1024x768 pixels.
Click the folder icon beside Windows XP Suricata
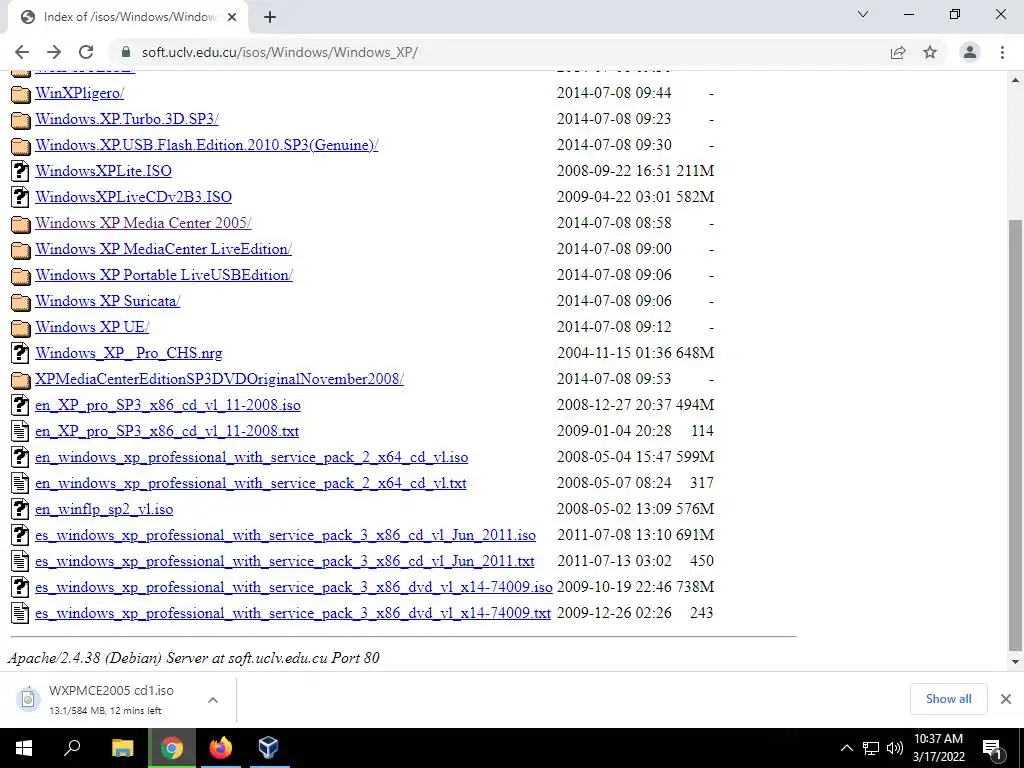[x=21, y=302]
